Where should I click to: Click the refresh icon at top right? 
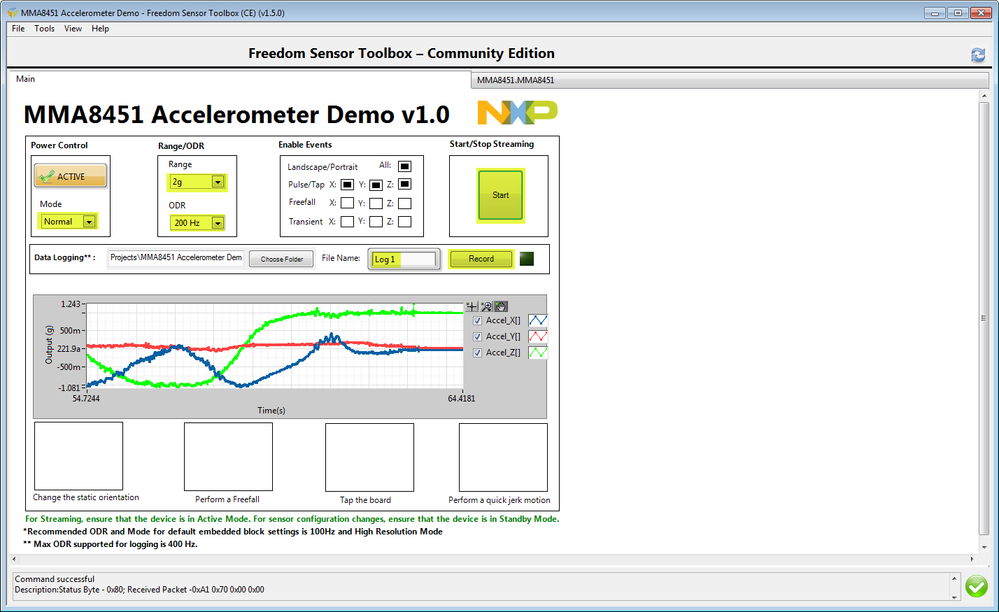tap(978, 55)
